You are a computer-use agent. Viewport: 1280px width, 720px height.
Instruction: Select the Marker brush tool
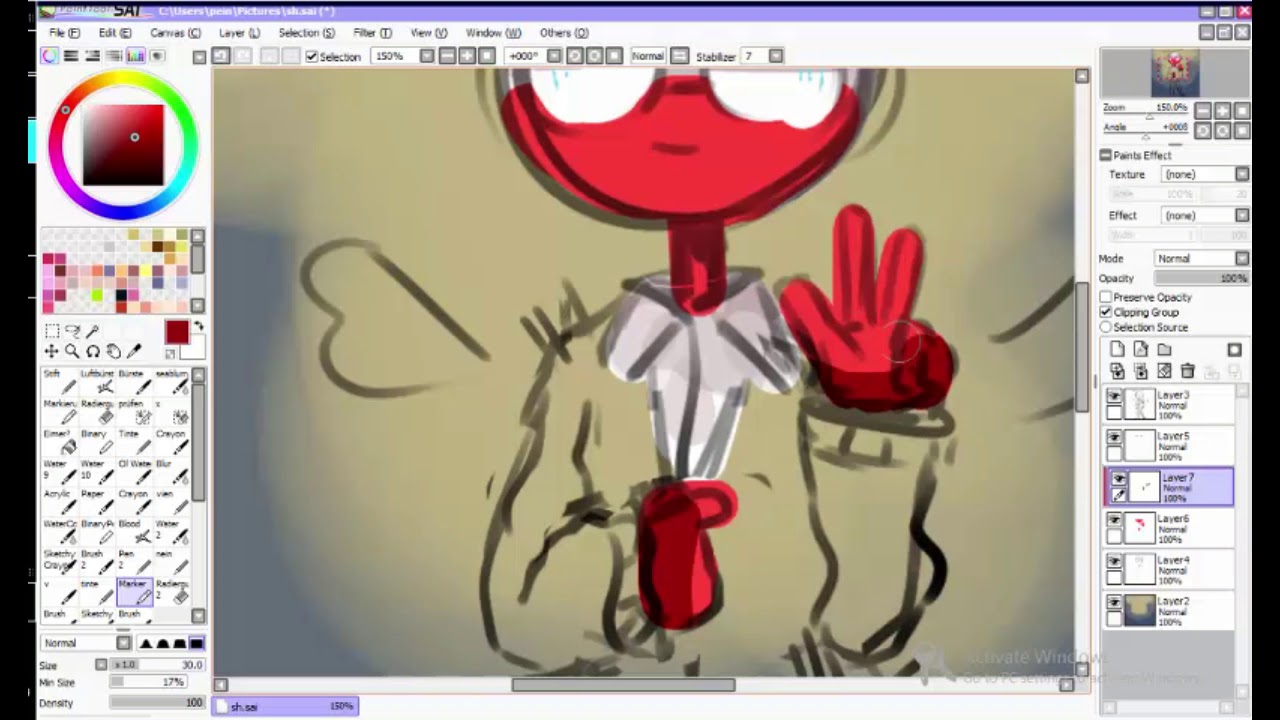click(x=135, y=592)
